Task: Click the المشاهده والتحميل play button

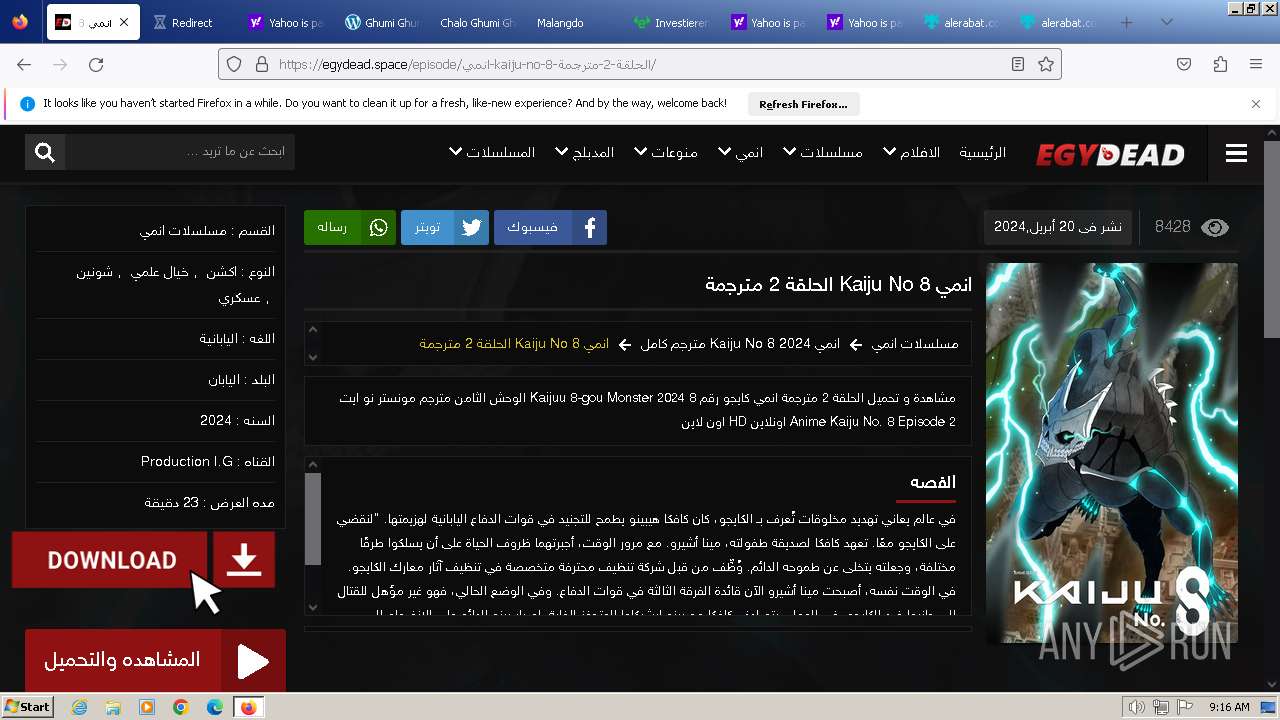Action: point(155,660)
